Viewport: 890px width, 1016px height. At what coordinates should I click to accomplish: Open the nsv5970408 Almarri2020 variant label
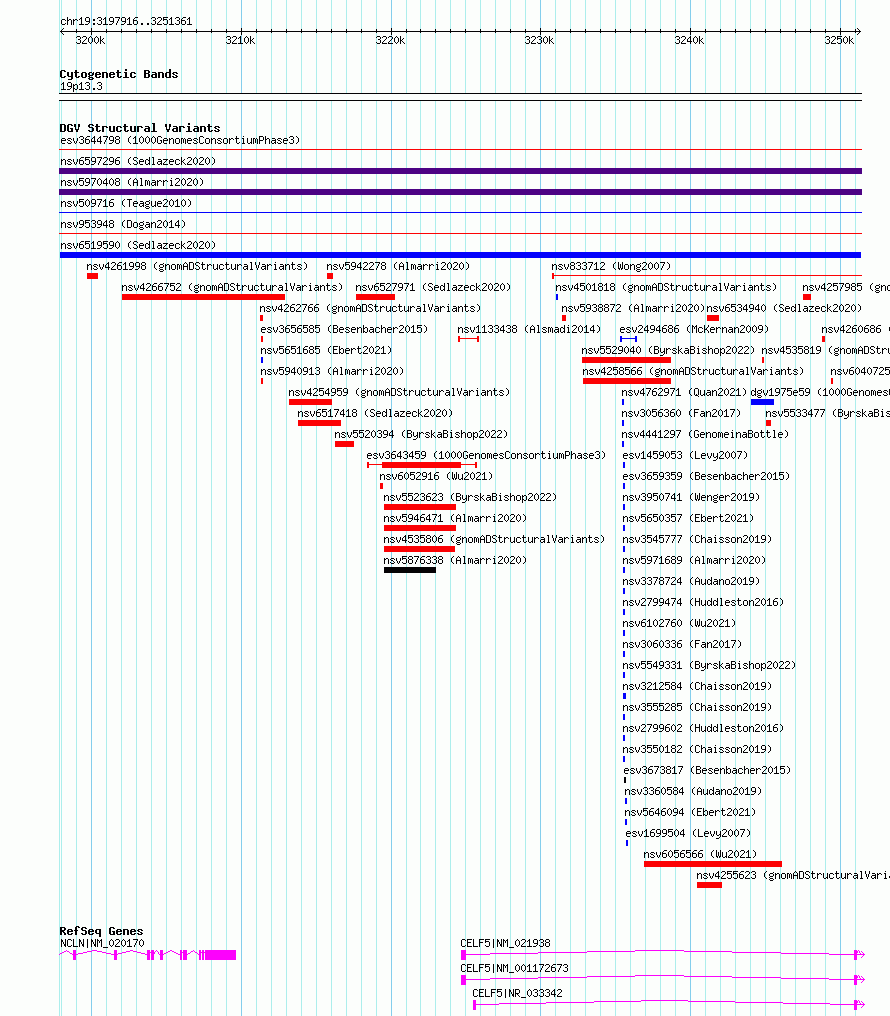tap(132, 182)
